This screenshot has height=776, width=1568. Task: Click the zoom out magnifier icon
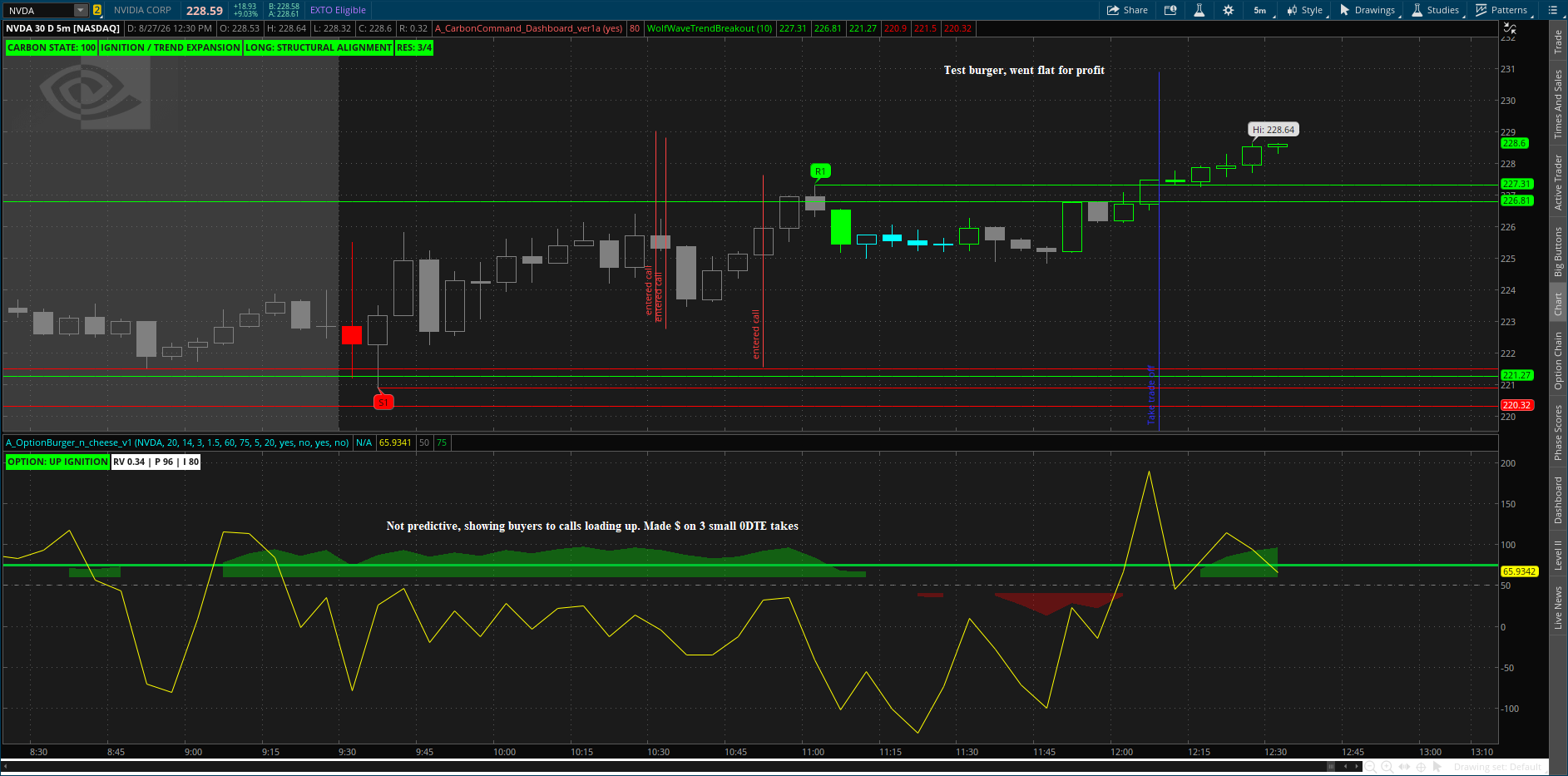click(x=1371, y=767)
